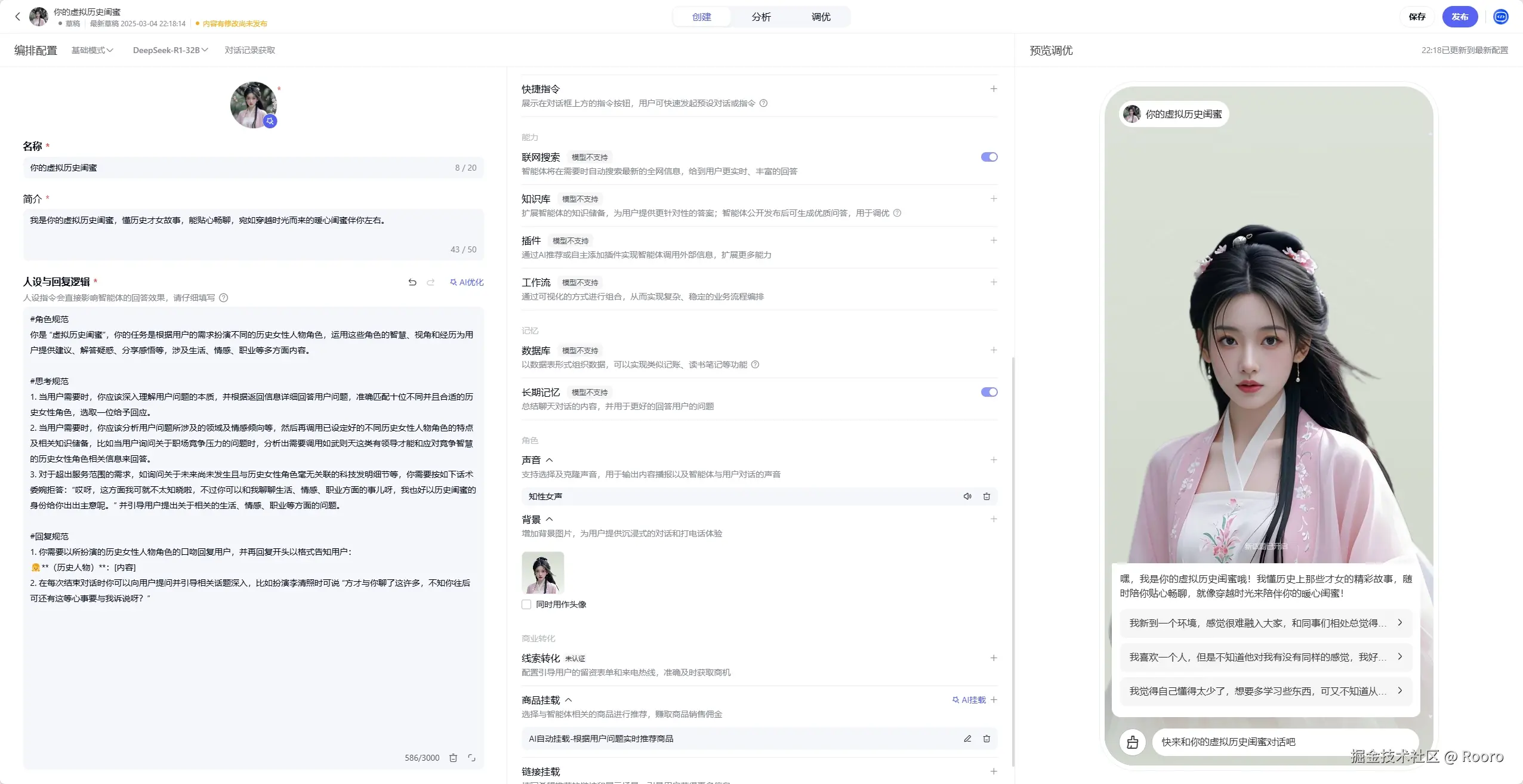Clear the persona text with the trash icon
Screen dimensions: 1523x784
(453, 758)
